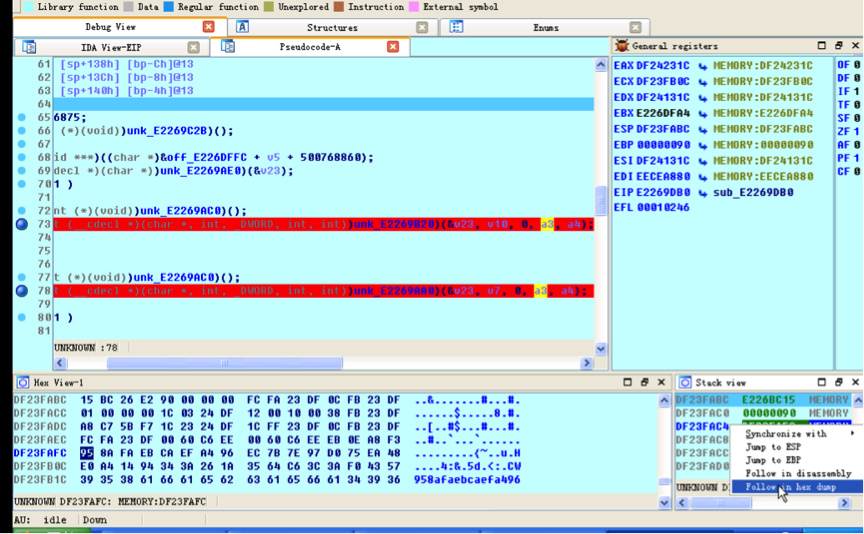Click pseudocode horizontal scroll left arrow

[60, 363]
